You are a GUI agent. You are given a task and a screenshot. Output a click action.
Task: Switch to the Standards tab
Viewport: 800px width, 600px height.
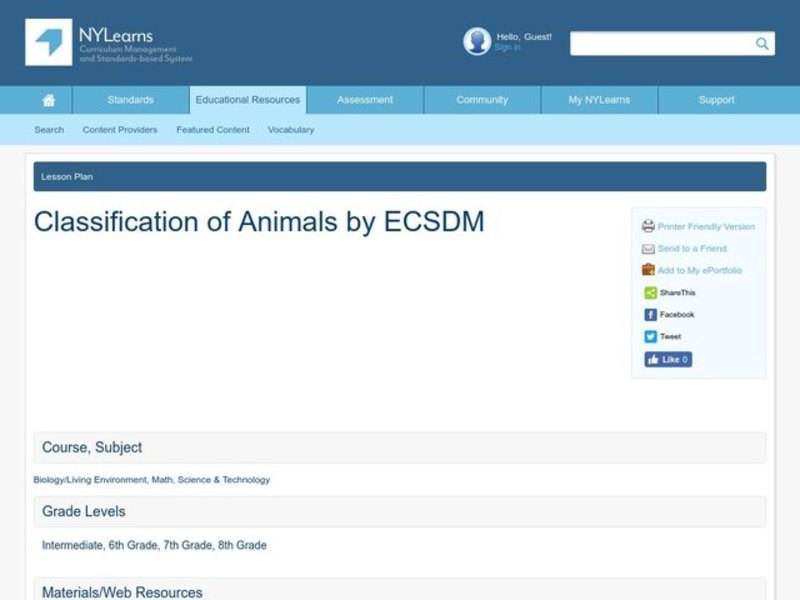click(x=130, y=100)
